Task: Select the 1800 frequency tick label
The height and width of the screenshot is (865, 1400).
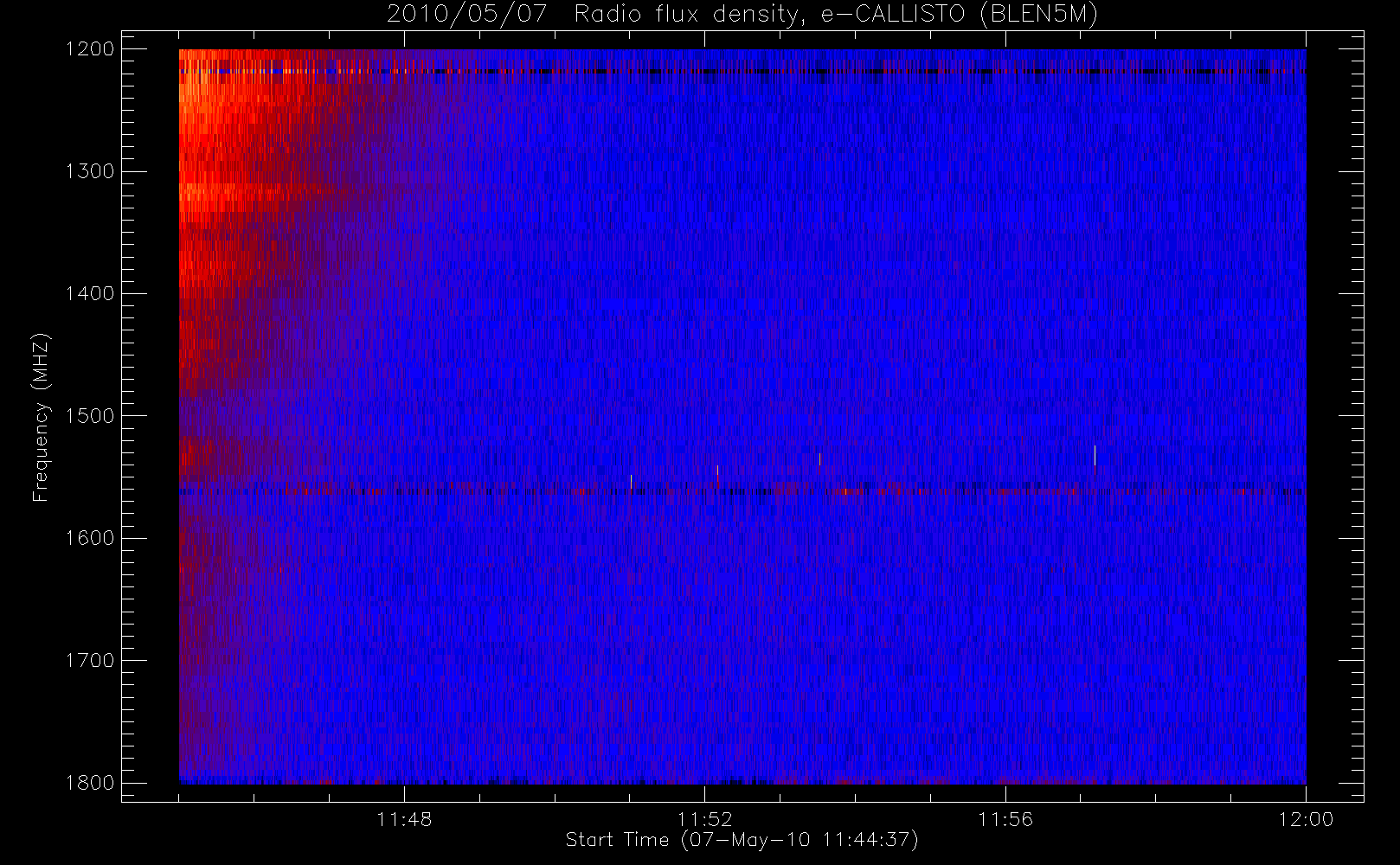Action: click(90, 783)
